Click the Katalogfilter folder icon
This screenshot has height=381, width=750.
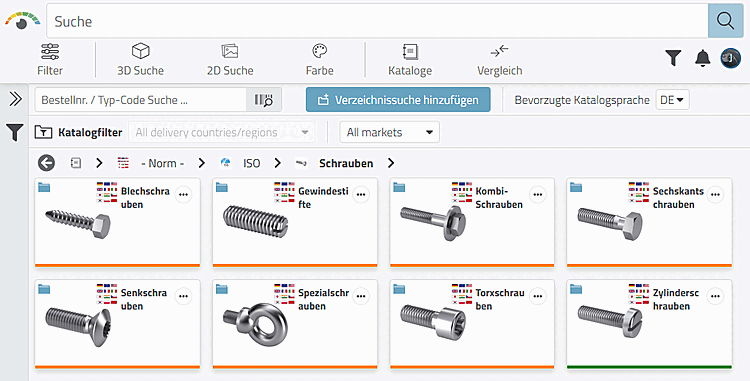44,132
